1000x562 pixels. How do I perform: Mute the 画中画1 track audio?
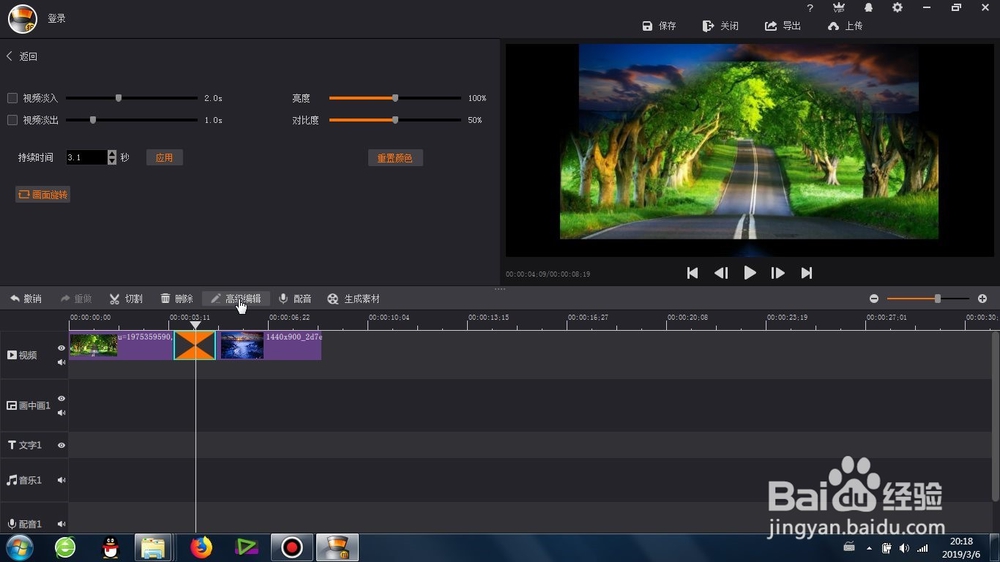(x=61, y=413)
